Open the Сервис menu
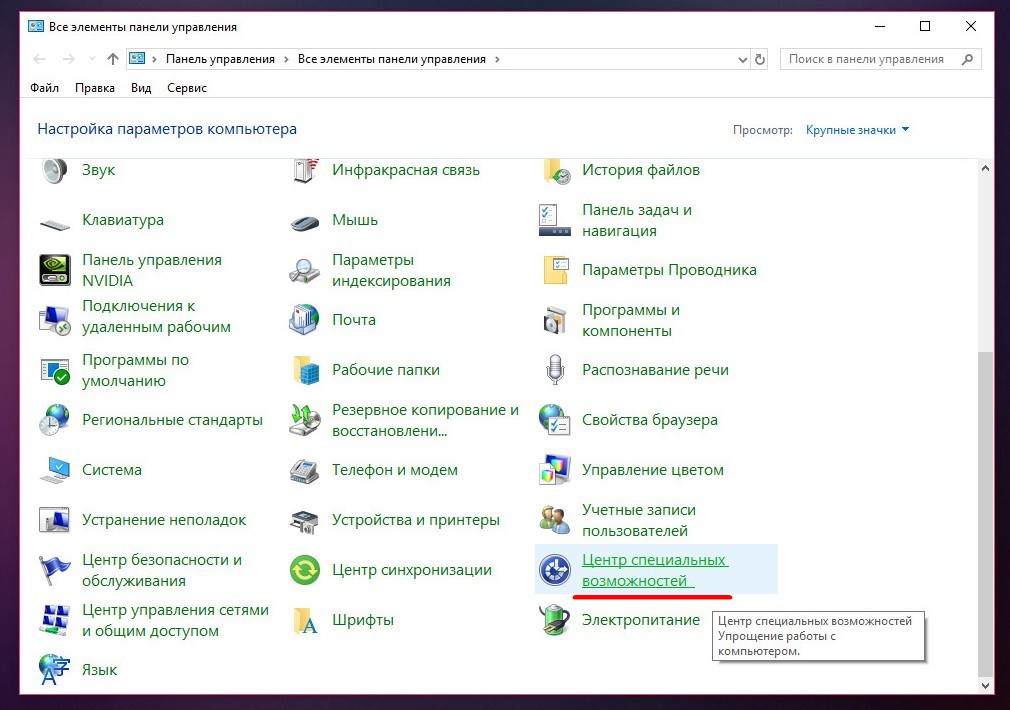Image resolution: width=1010 pixels, height=710 pixels. (187, 88)
